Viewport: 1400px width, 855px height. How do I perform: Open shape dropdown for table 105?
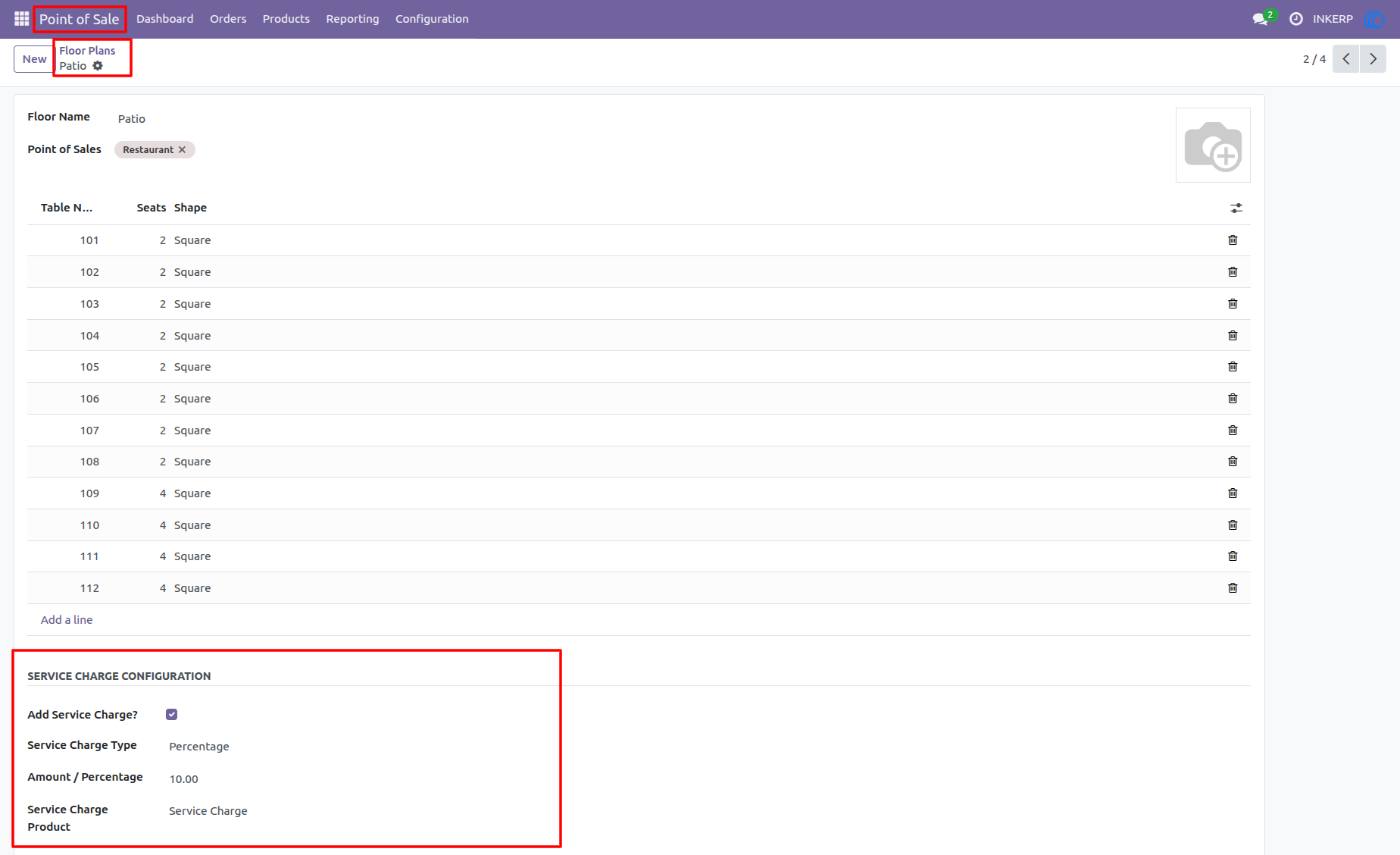(x=192, y=367)
